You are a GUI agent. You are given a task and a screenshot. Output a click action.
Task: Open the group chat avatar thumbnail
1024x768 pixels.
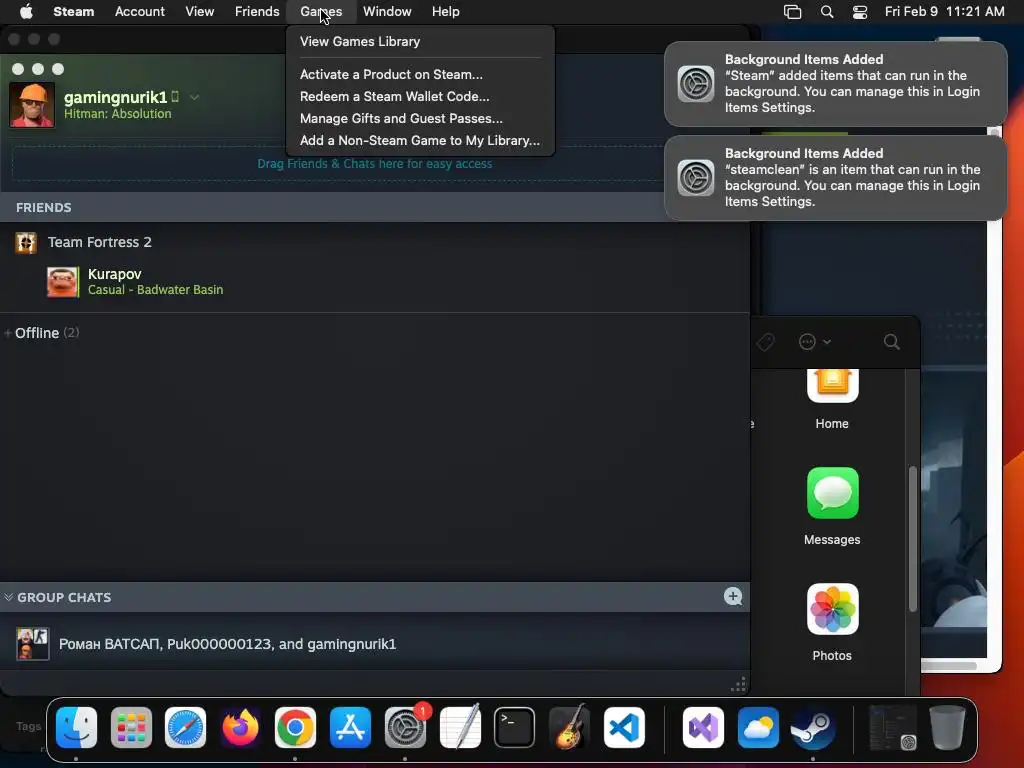[x=33, y=644]
